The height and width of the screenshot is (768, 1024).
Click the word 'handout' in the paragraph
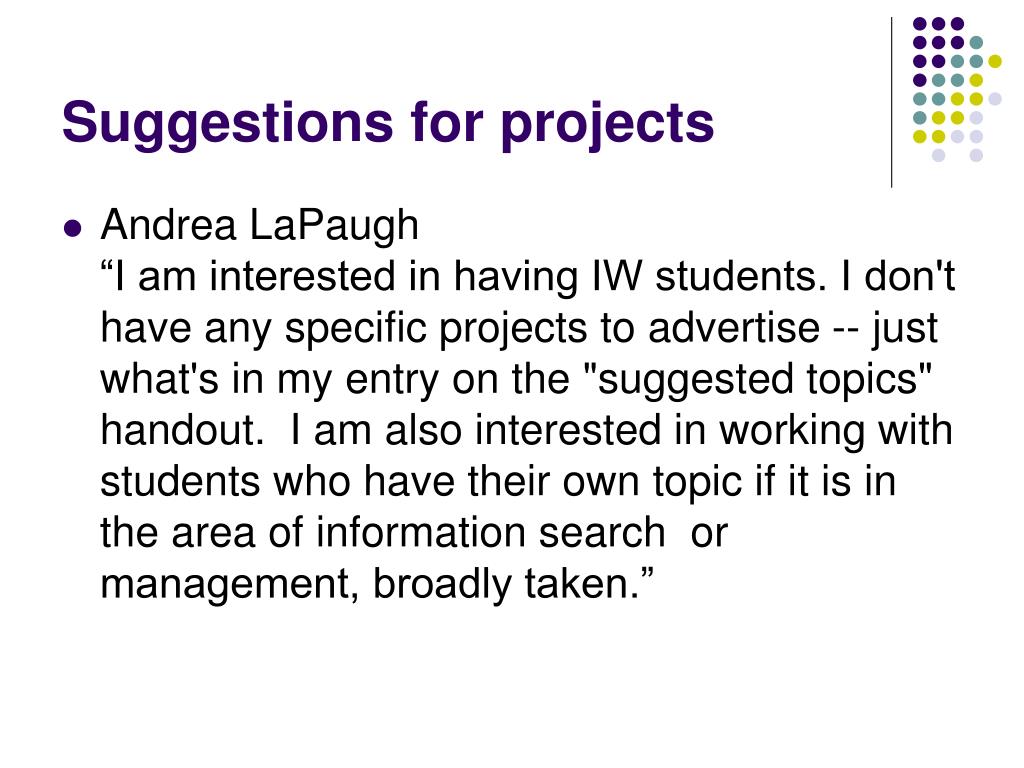point(176,430)
